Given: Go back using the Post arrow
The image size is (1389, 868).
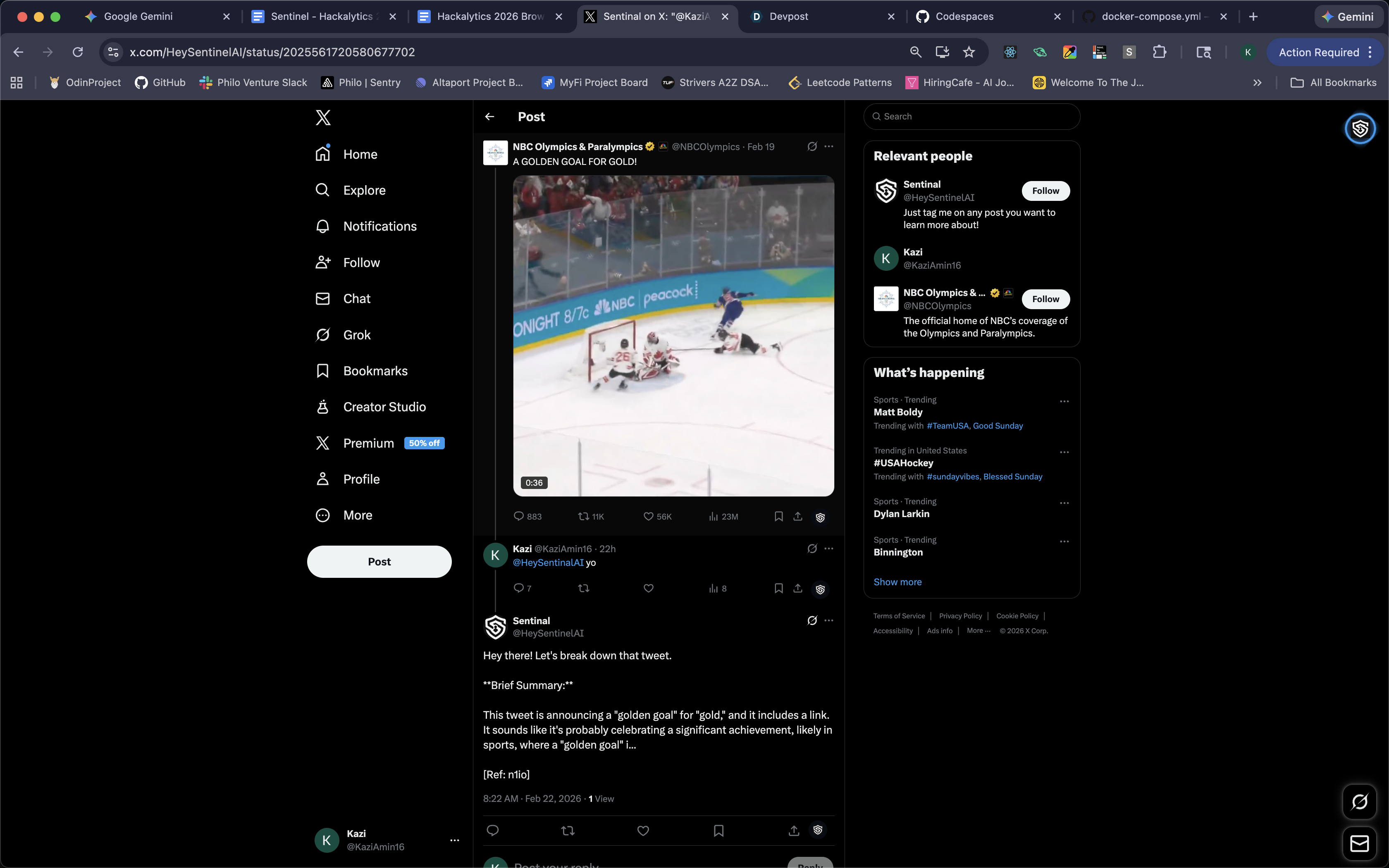Looking at the screenshot, I should point(489,117).
